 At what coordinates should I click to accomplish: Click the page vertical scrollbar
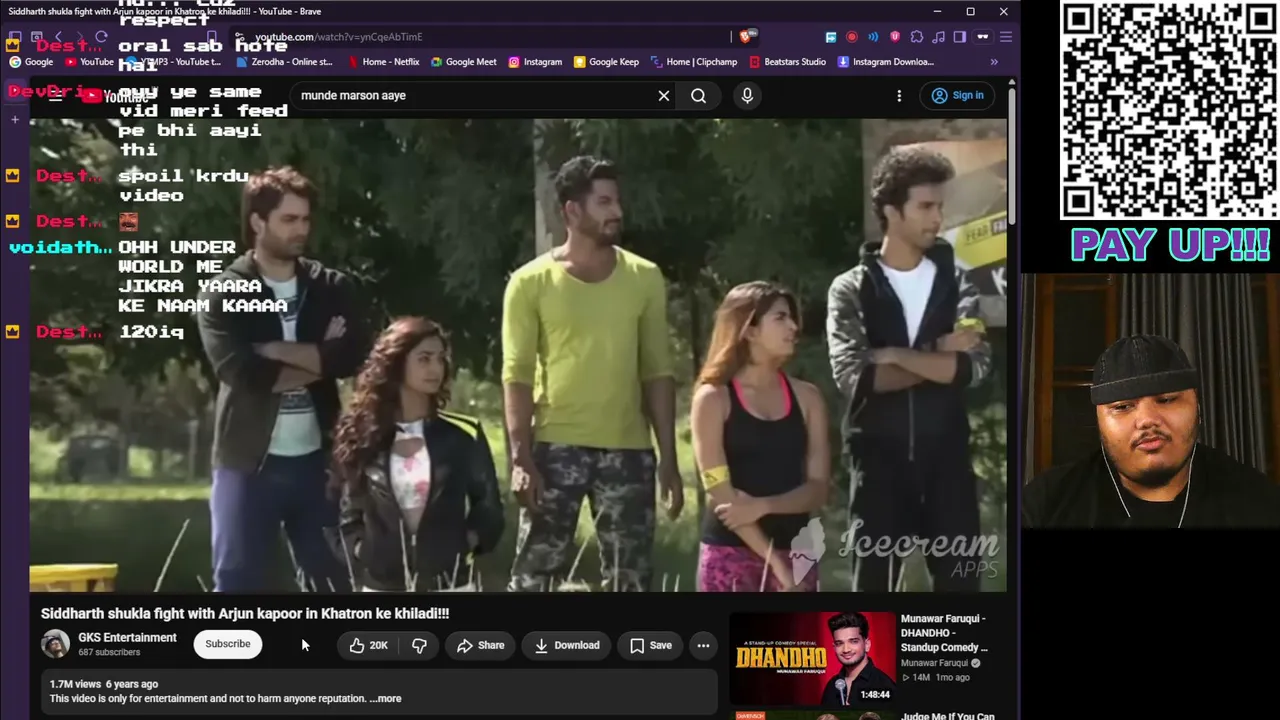coord(1013,156)
